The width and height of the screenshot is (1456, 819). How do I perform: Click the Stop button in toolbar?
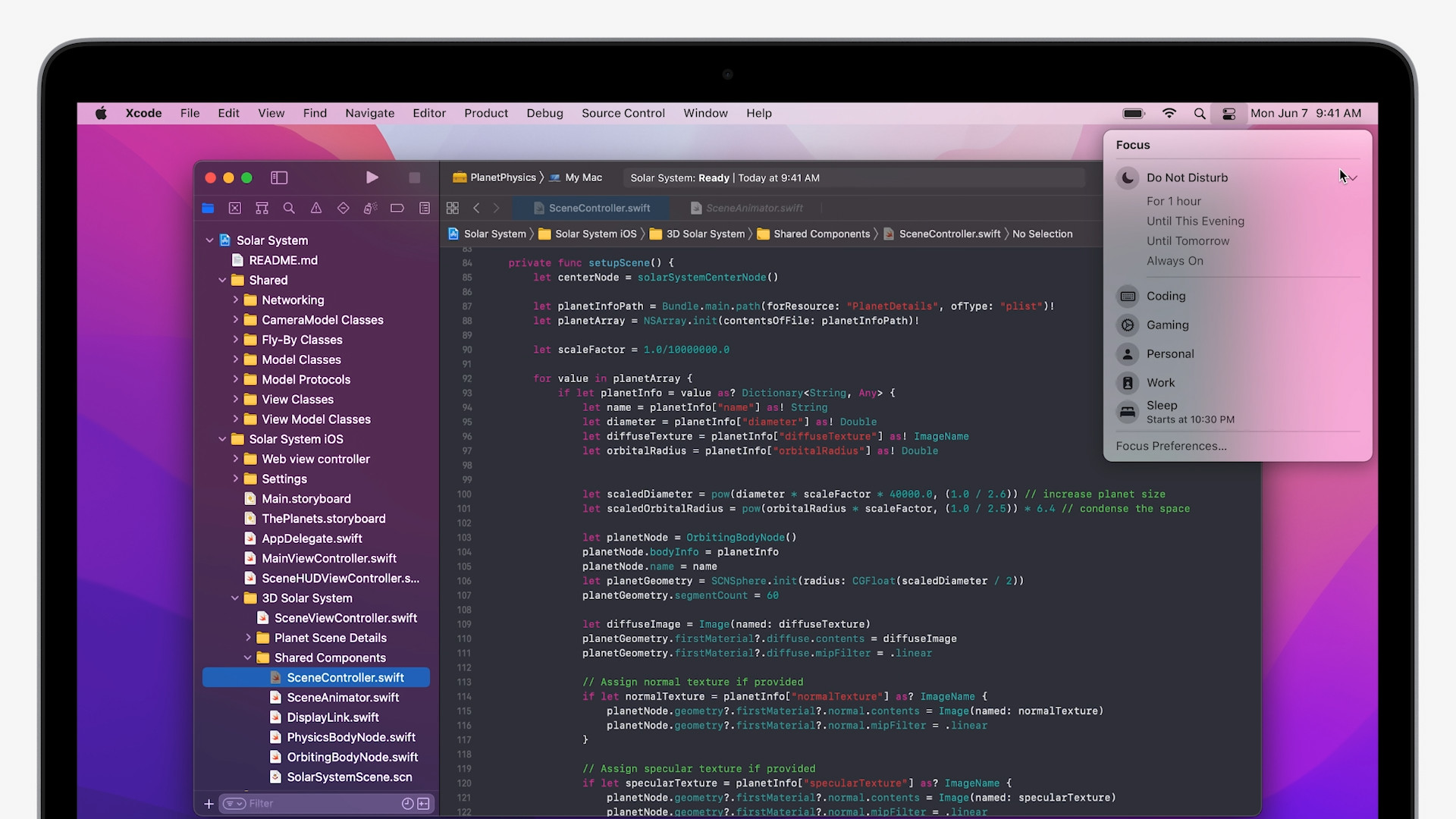pos(414,177)
